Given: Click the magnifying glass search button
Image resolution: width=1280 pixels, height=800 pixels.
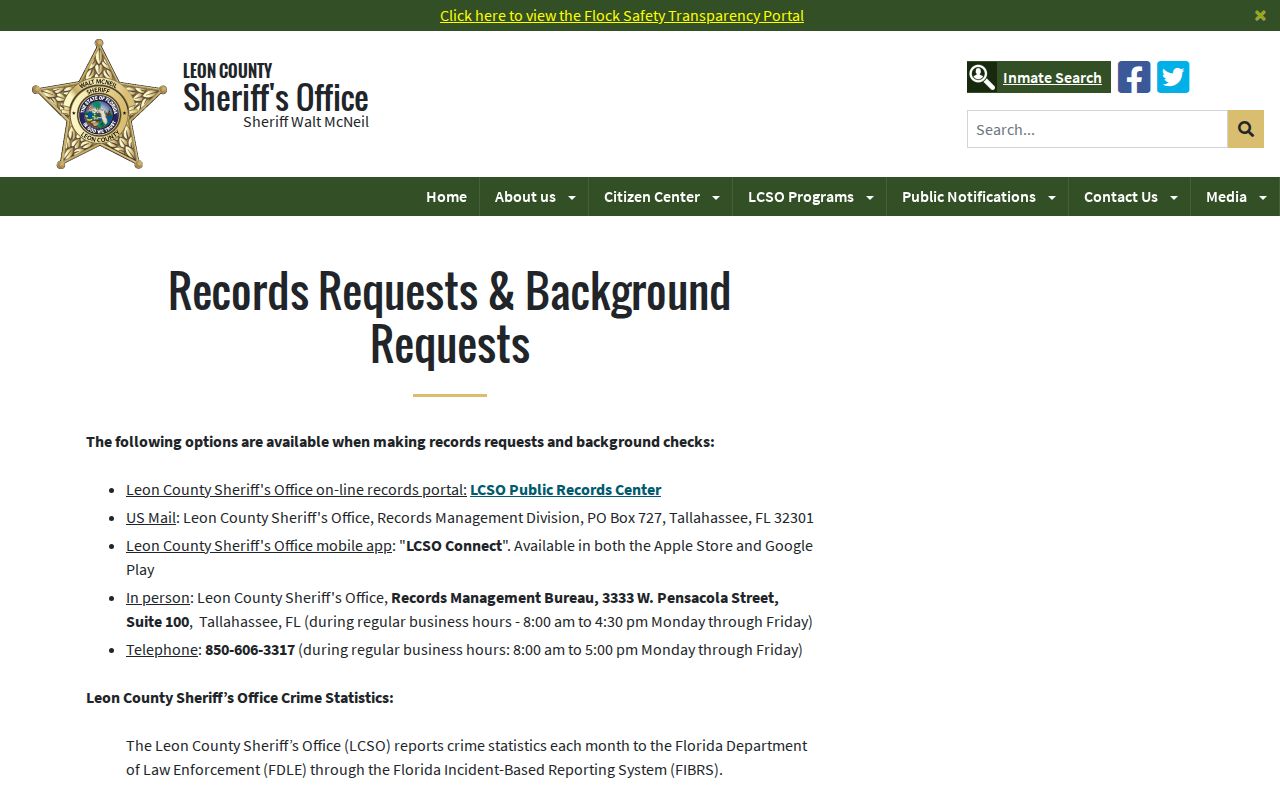Looking at the screenshot, I should tap(1246, 129).
